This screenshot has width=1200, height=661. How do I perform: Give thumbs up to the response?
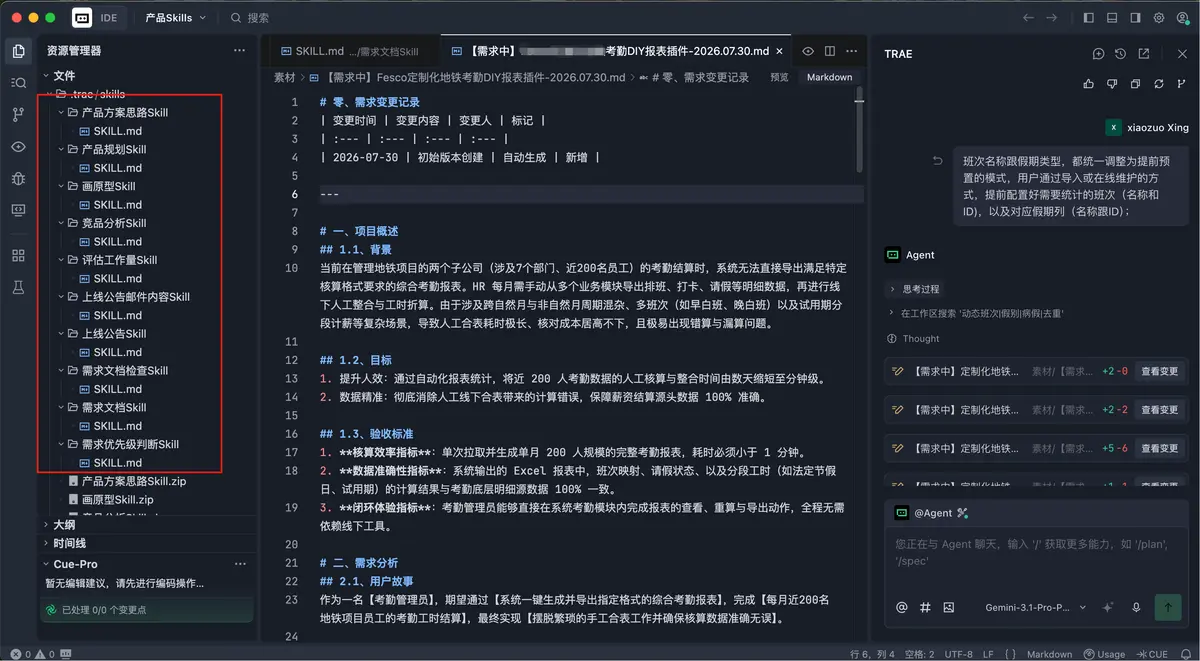tap(1089, 85)
